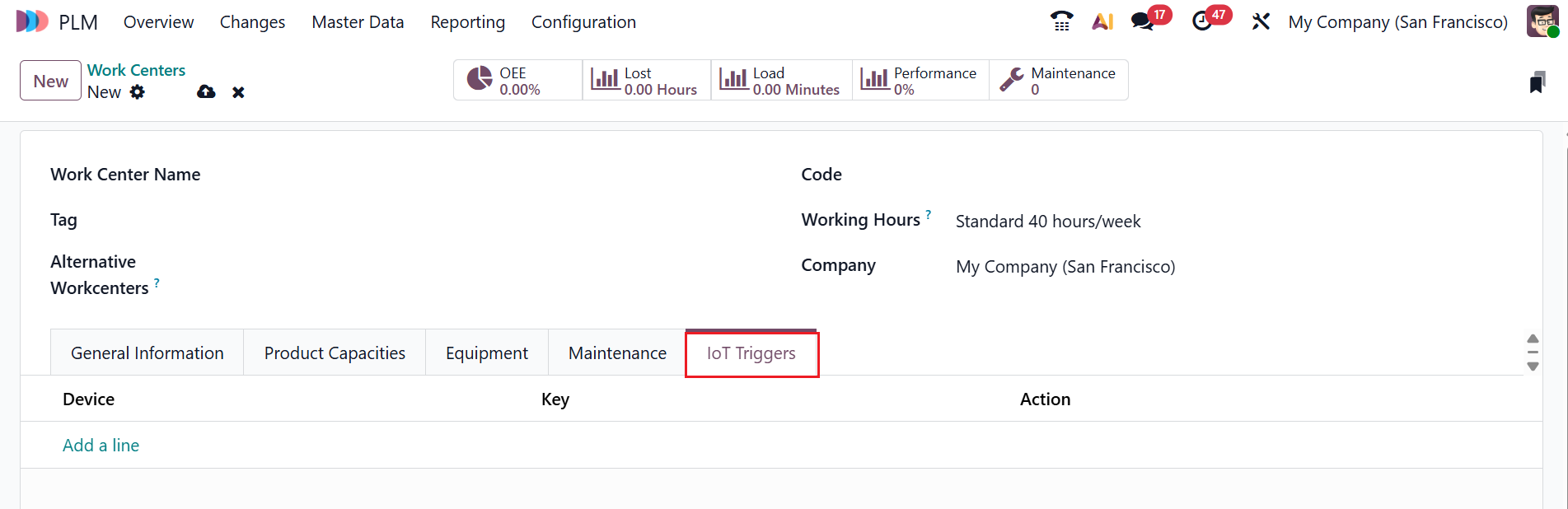Click the gear actions icon beside New

138,92
